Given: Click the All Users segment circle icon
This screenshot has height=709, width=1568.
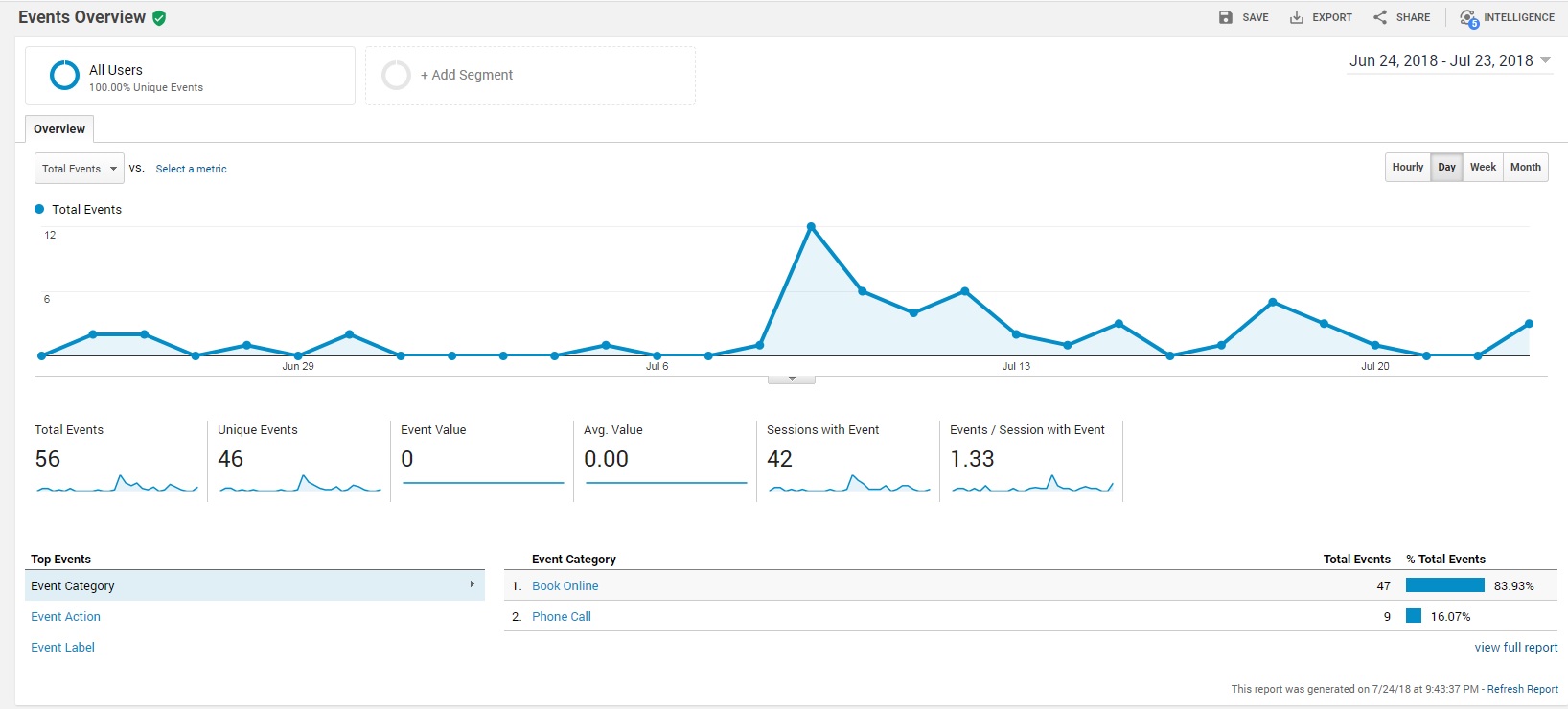Looking at the screenshot, I should click(64, 75).
